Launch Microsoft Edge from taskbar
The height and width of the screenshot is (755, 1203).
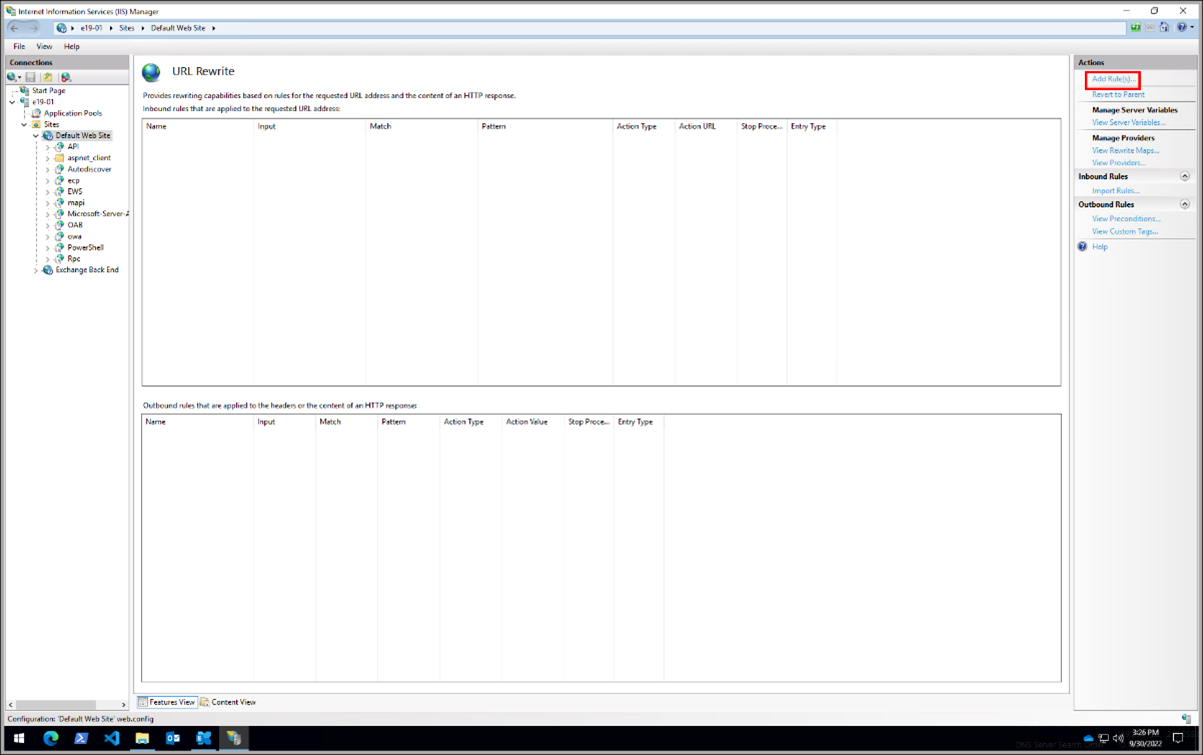click(x=50, y=738)
